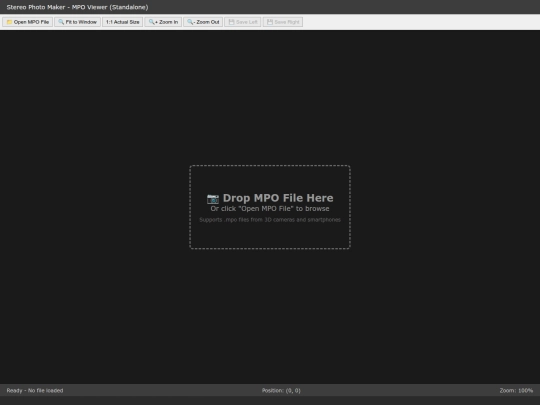Click the Drop MPO File Here heading
This screenshot has width=540, height=405.
click(x=278, y=198)
